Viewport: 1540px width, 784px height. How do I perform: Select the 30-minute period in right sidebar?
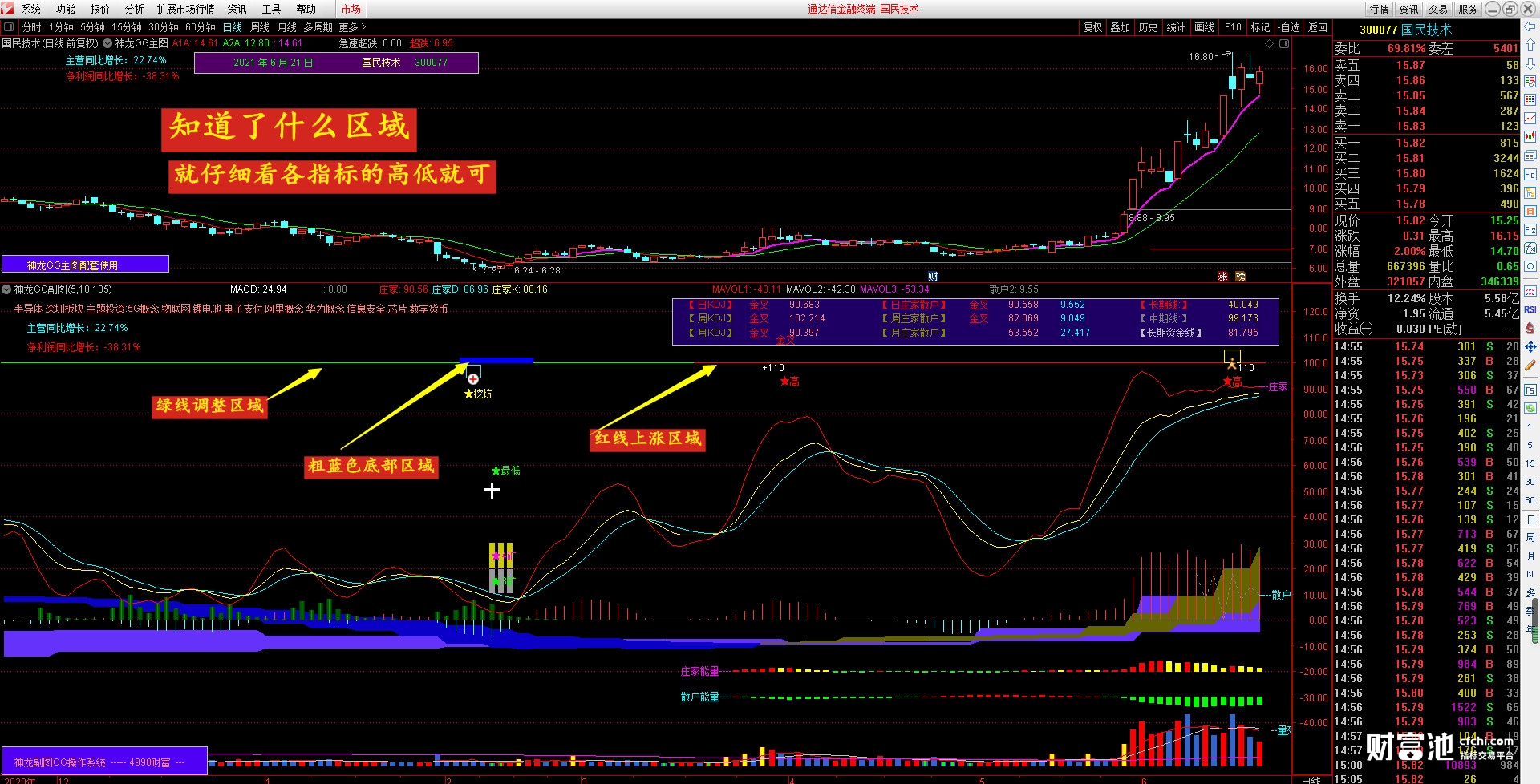[x=1530, y=481]
